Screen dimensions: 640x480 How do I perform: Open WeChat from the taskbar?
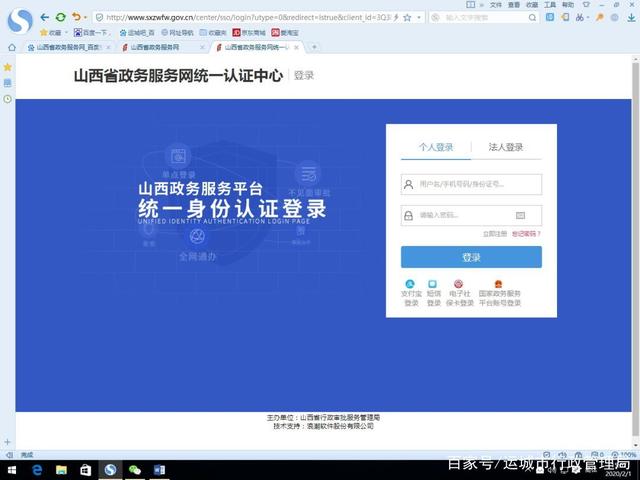point(134,469)
